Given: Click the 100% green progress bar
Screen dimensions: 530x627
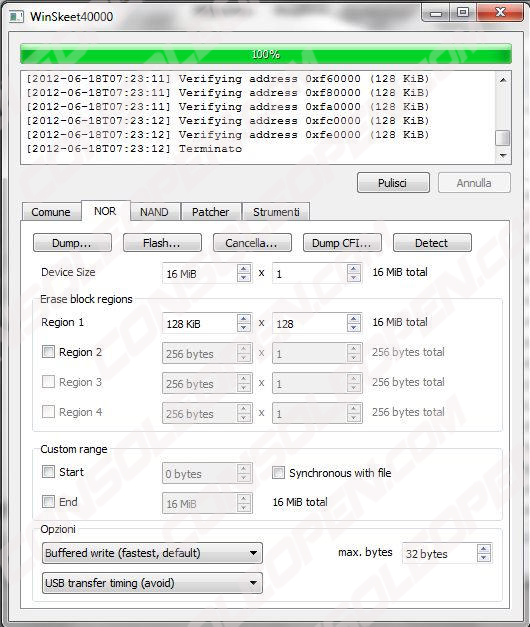Looking at the screenshot, I should [266, 54].
